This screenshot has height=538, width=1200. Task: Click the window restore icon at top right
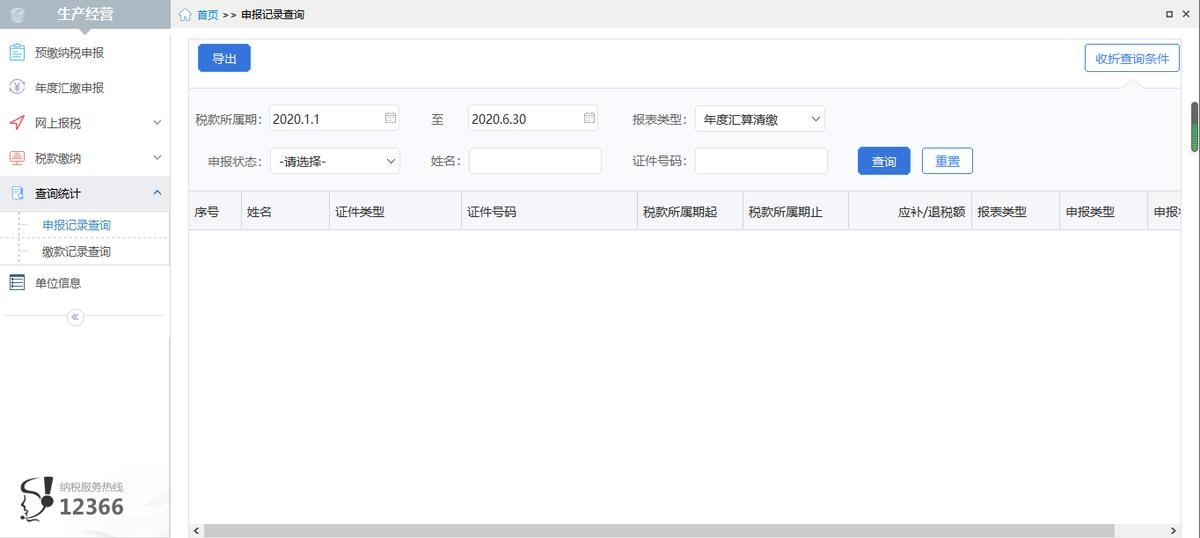pyautogui.click(x=1170, y=14)
